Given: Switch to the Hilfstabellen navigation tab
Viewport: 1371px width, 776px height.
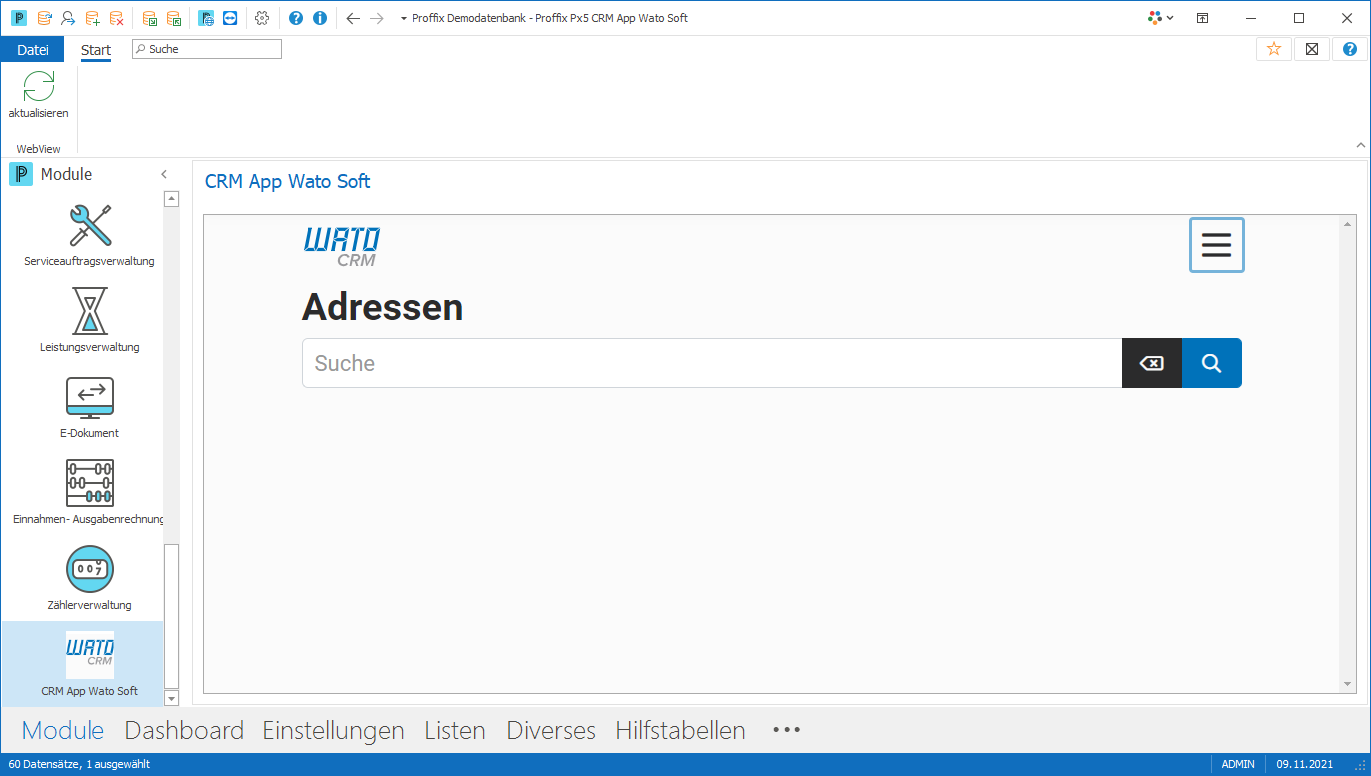Looking at the screenshot, I should (680, 730).
